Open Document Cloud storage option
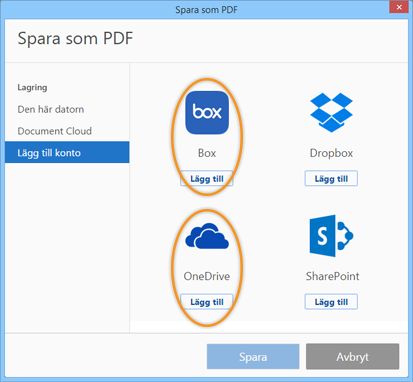 coord(55,131)
